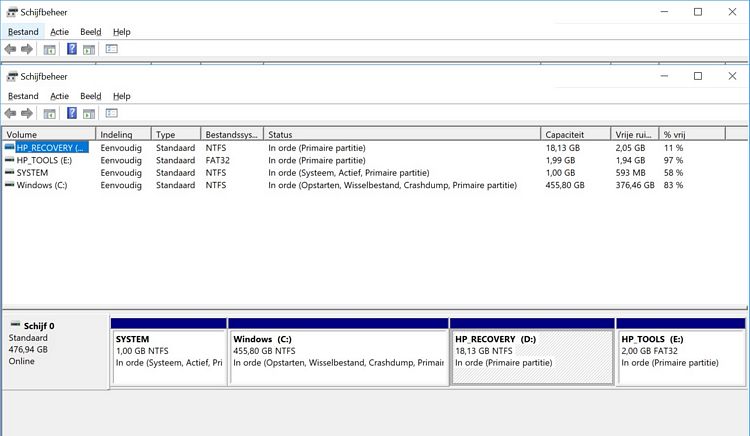Screen dimensions: 750x436
Task: Toggle action pane icon in front window toolbar
Action: pyautogui.click(x=89, y=114)
